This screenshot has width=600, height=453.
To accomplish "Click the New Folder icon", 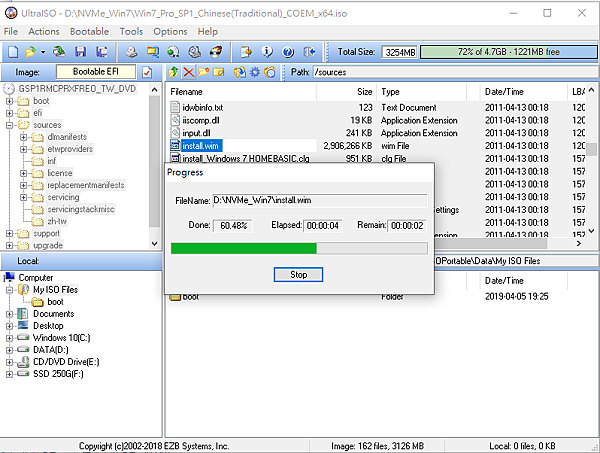I will [204, 72].
